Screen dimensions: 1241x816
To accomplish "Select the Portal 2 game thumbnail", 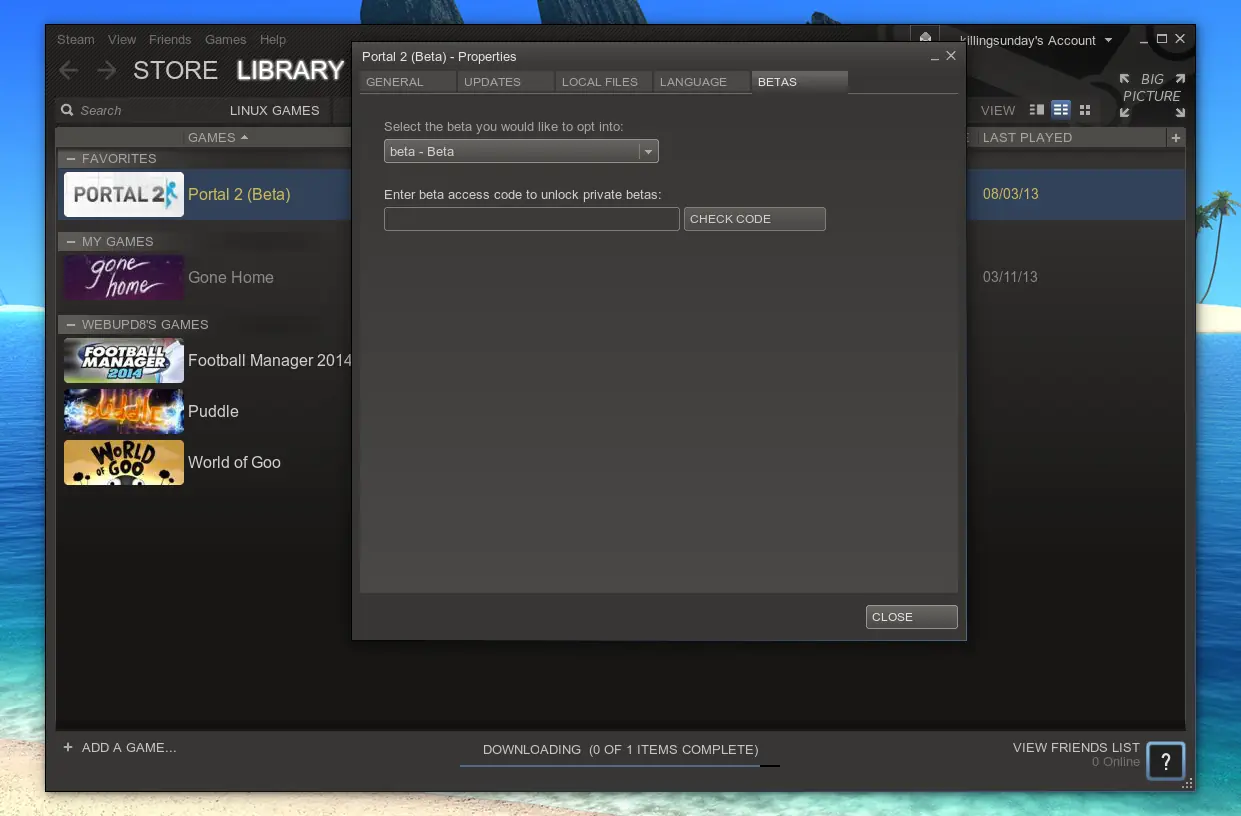I will [x=124, y=194].
